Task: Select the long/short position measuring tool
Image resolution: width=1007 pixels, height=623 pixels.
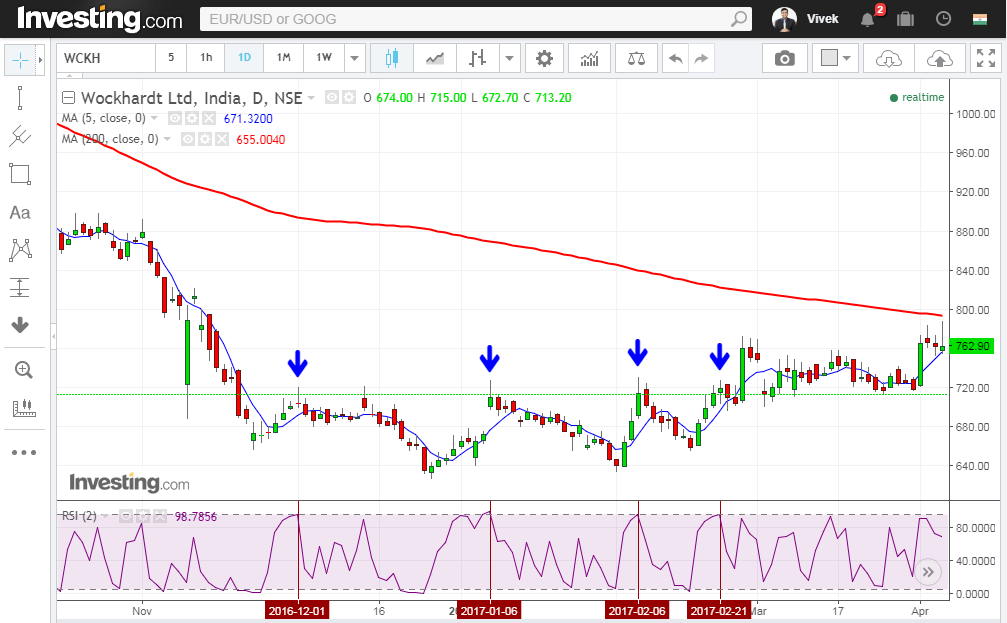Action: coord(20,288)
